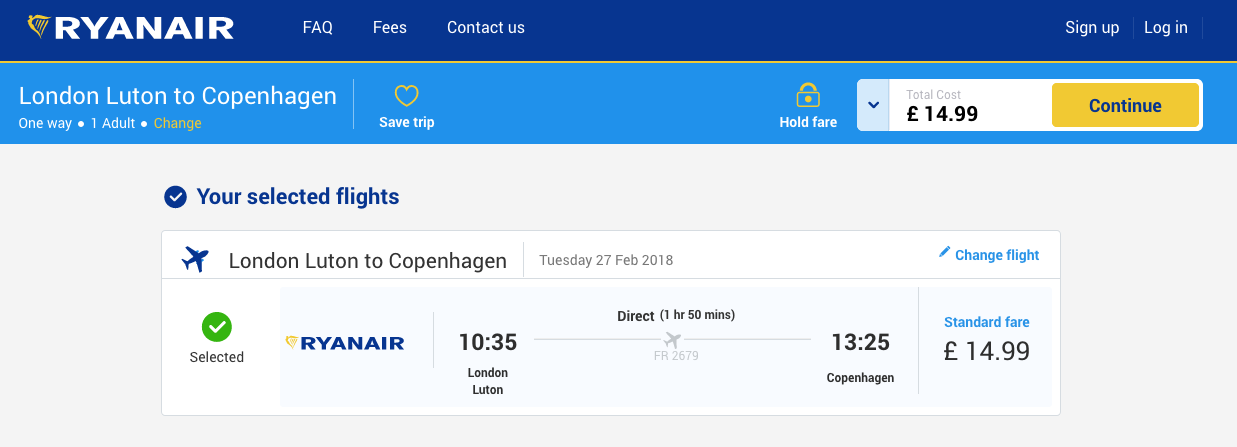The height and width of the screenshot is (447, 1237).
Task: Open the FAQ menu item
Action: click(x=318, y=27)
